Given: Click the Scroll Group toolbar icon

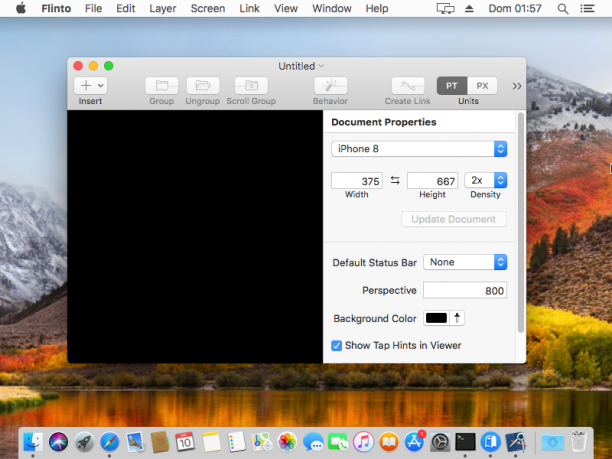Looking at the screenshot, I should pos(251,85).
